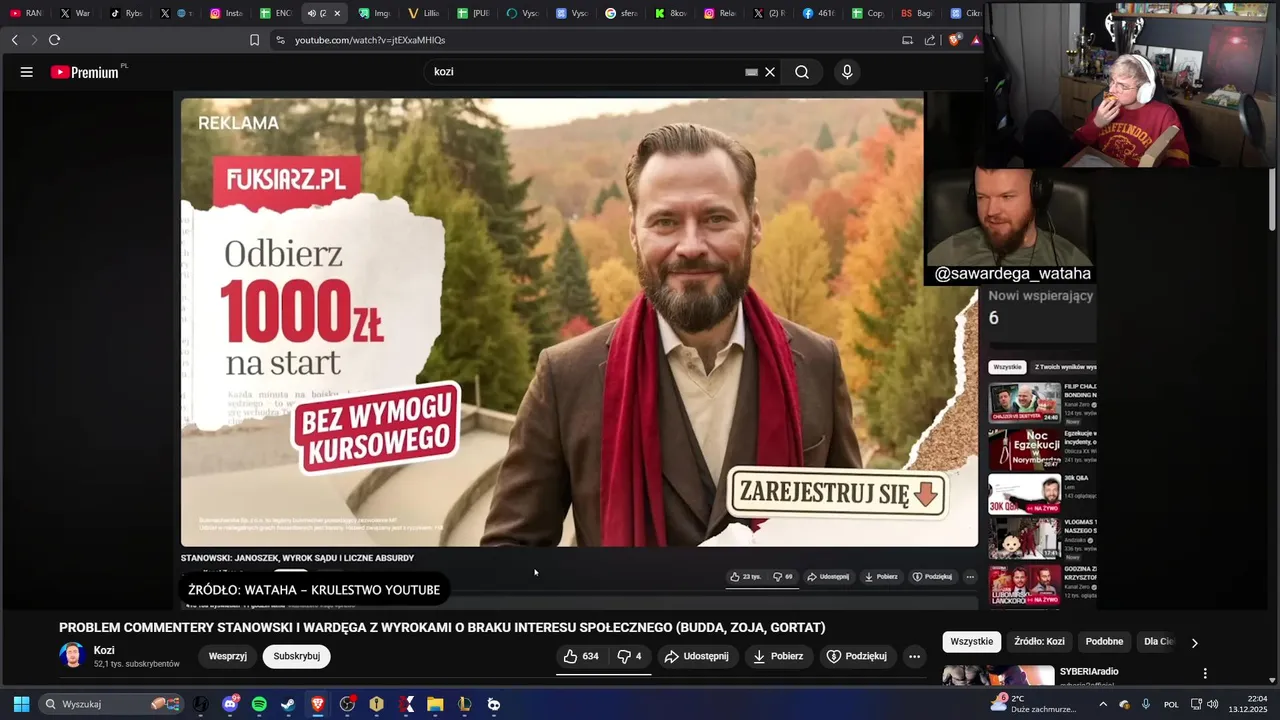
Task: Clear the search text with the X icon
Action: (x=770, y=72)
